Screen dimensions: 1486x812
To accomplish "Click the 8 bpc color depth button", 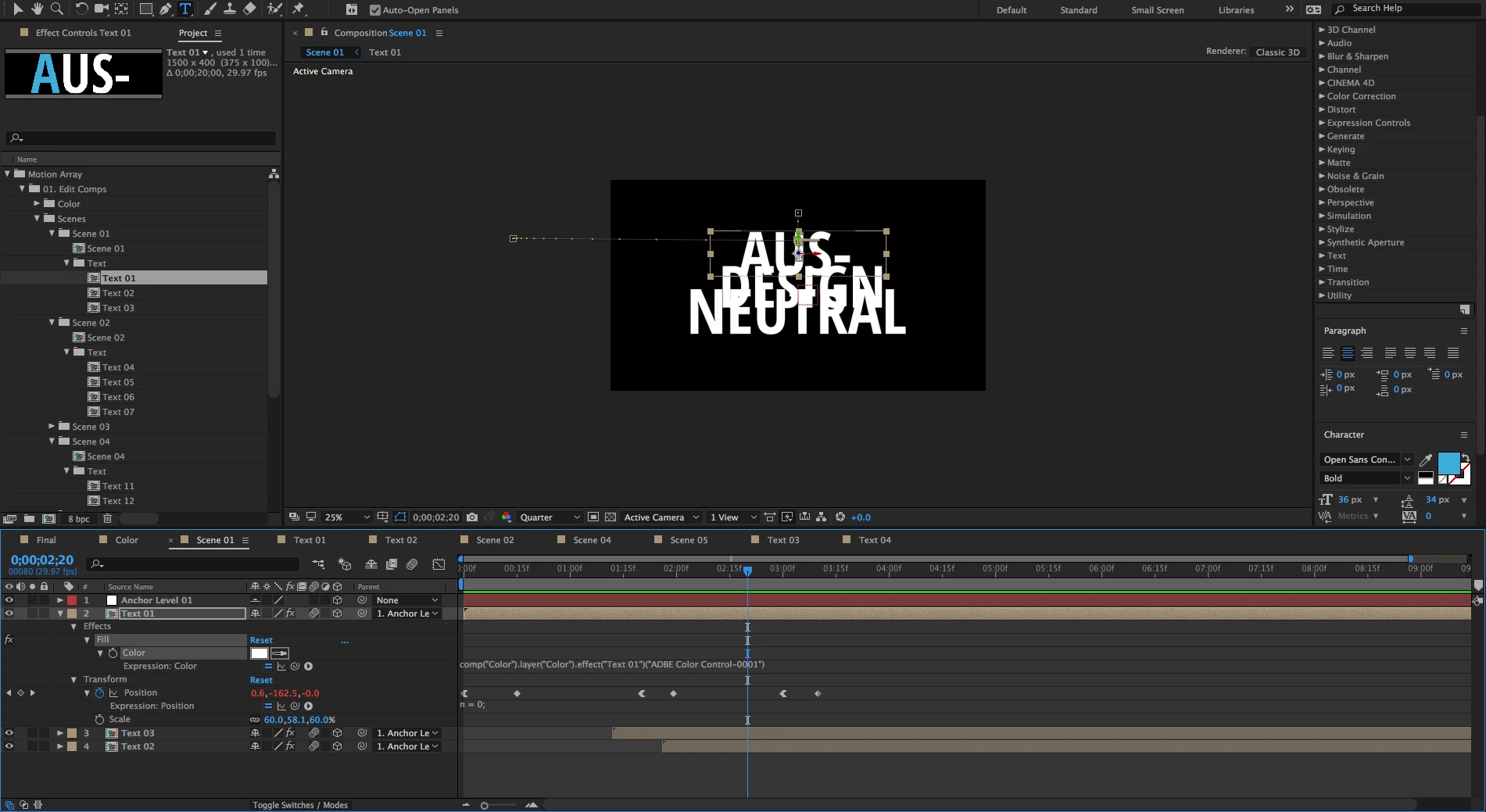I will pos(79,518).
